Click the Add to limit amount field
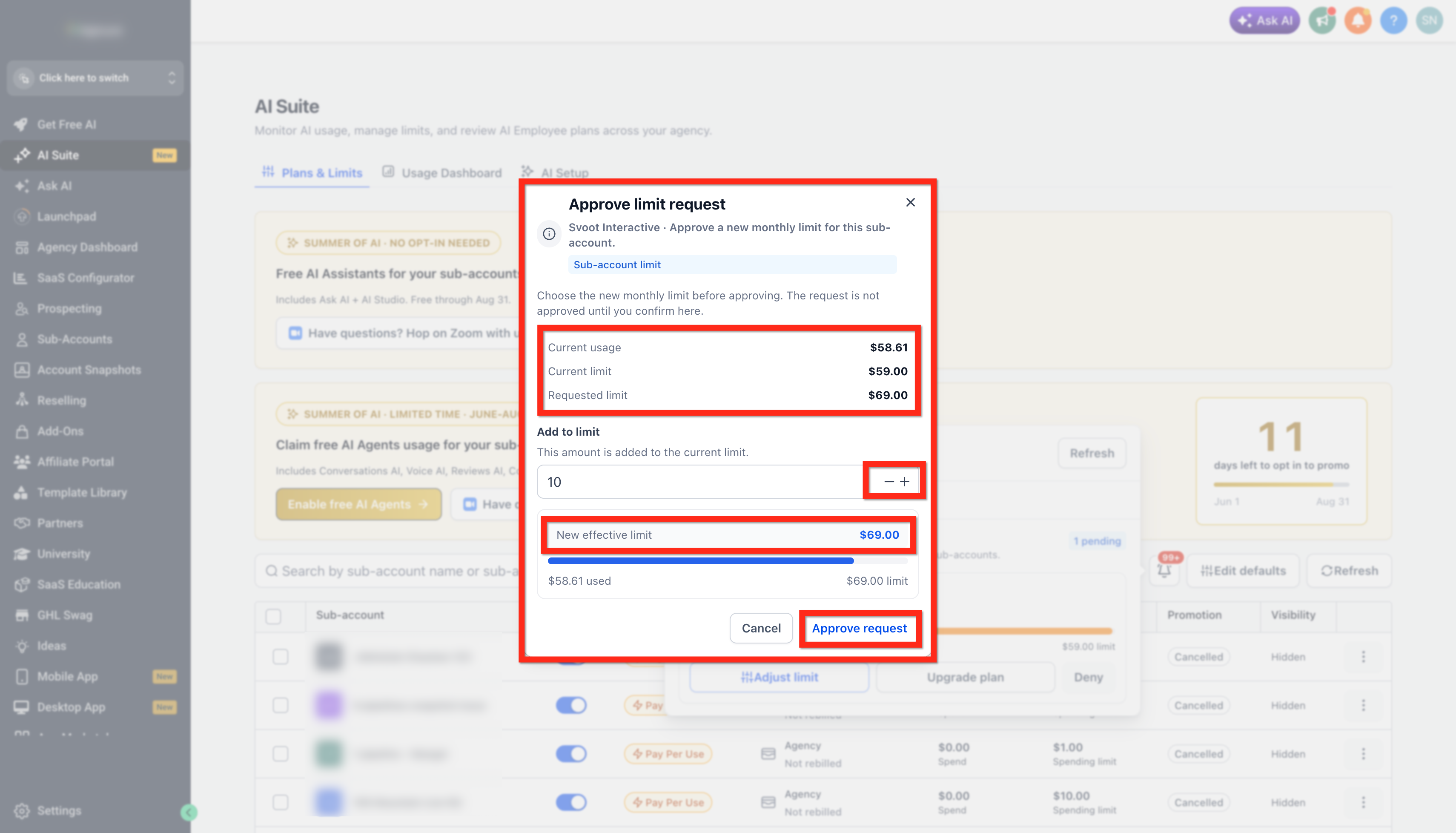Screen dimensions: 1456x833 coord(700,482)
